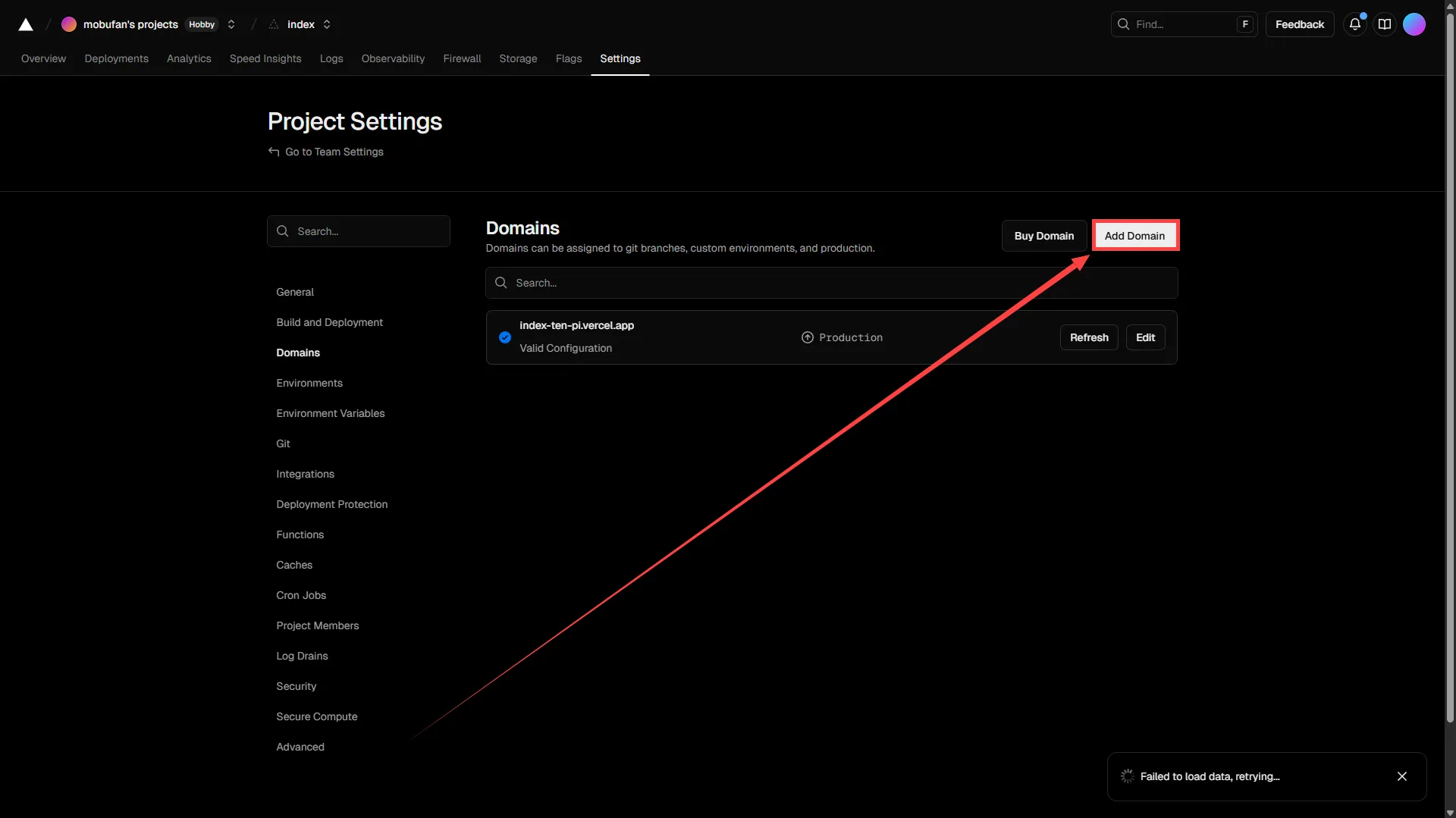Image resolution: width=1456 pixels, height=818 pixels.
Task: Switch to the Deployments tab
Action: coord(116,58)
